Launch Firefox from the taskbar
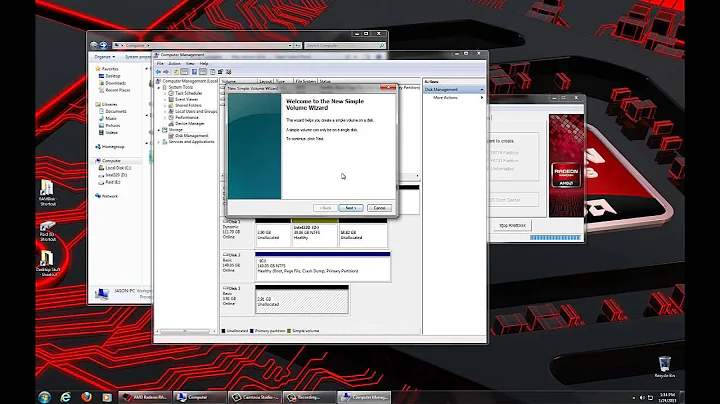The image size is (720, 404). [x=86, y=397]
